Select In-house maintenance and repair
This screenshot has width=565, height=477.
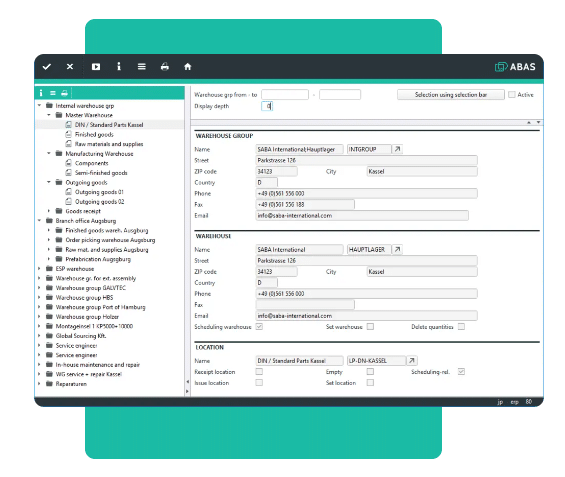[x=98, y=365]
